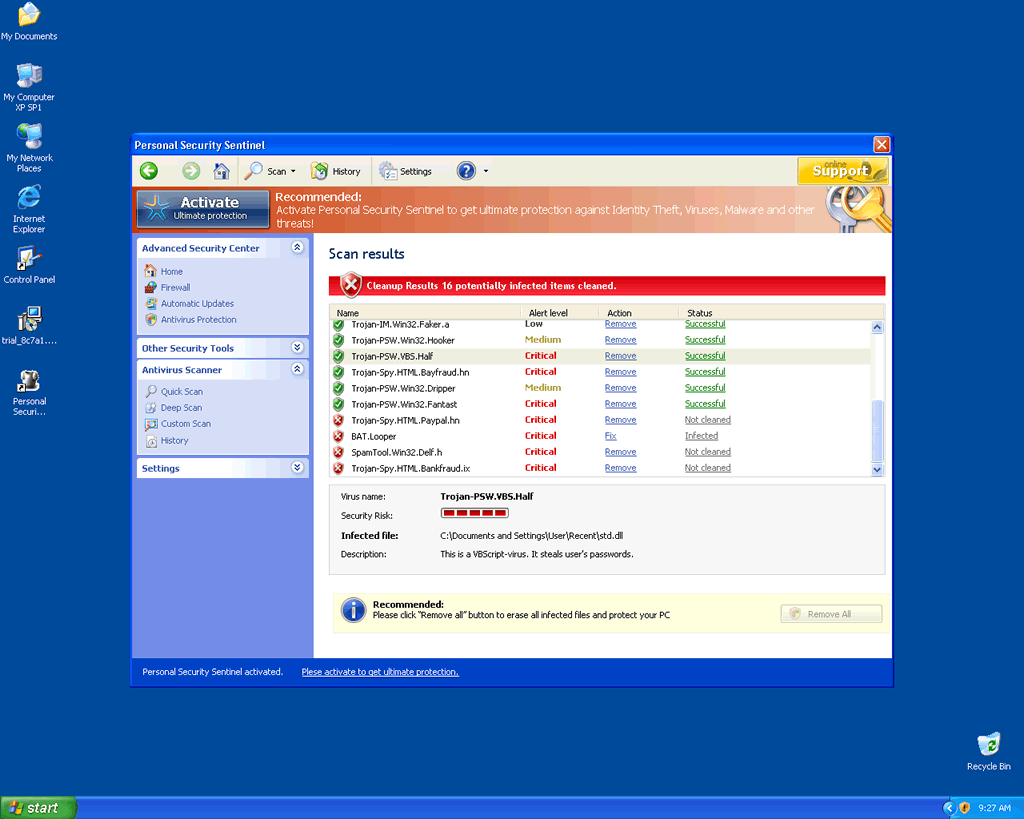Open Firewall in Advanced Security Center
Screen dimensions: 1024x819
(x=175, y=288)
